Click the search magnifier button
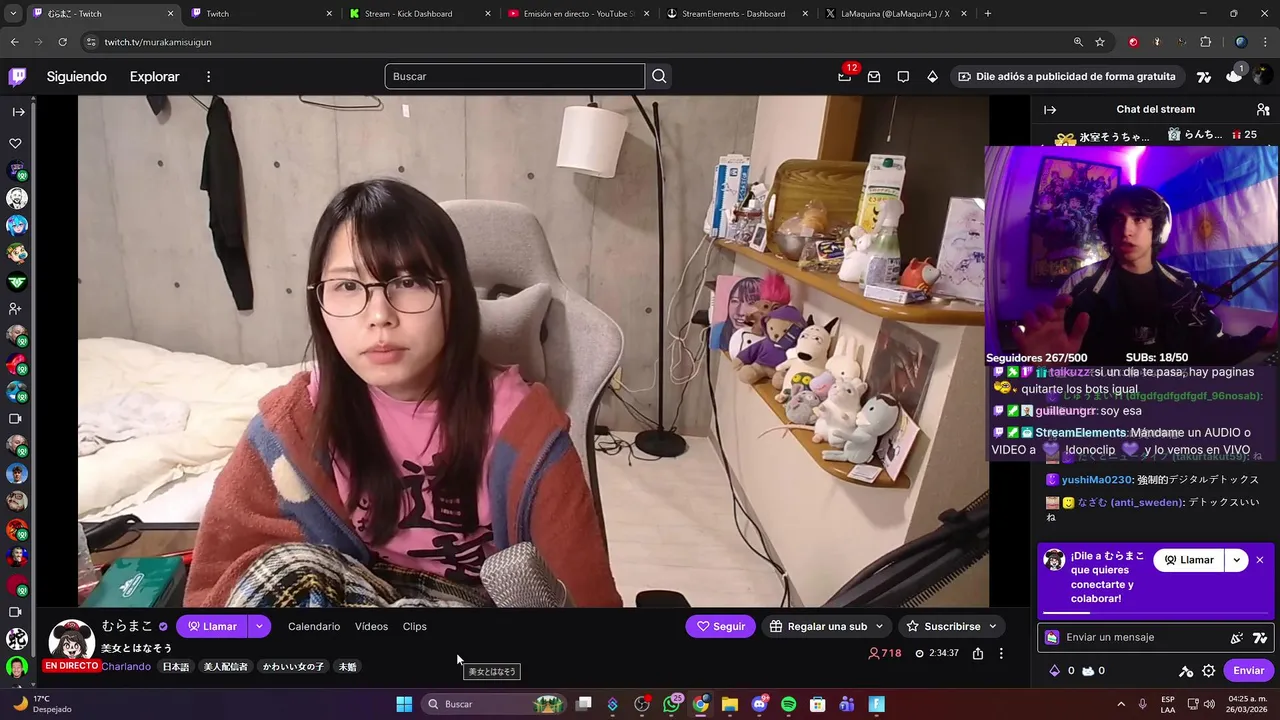Viewport: 1280px width, 720px height. coord(659,76)
